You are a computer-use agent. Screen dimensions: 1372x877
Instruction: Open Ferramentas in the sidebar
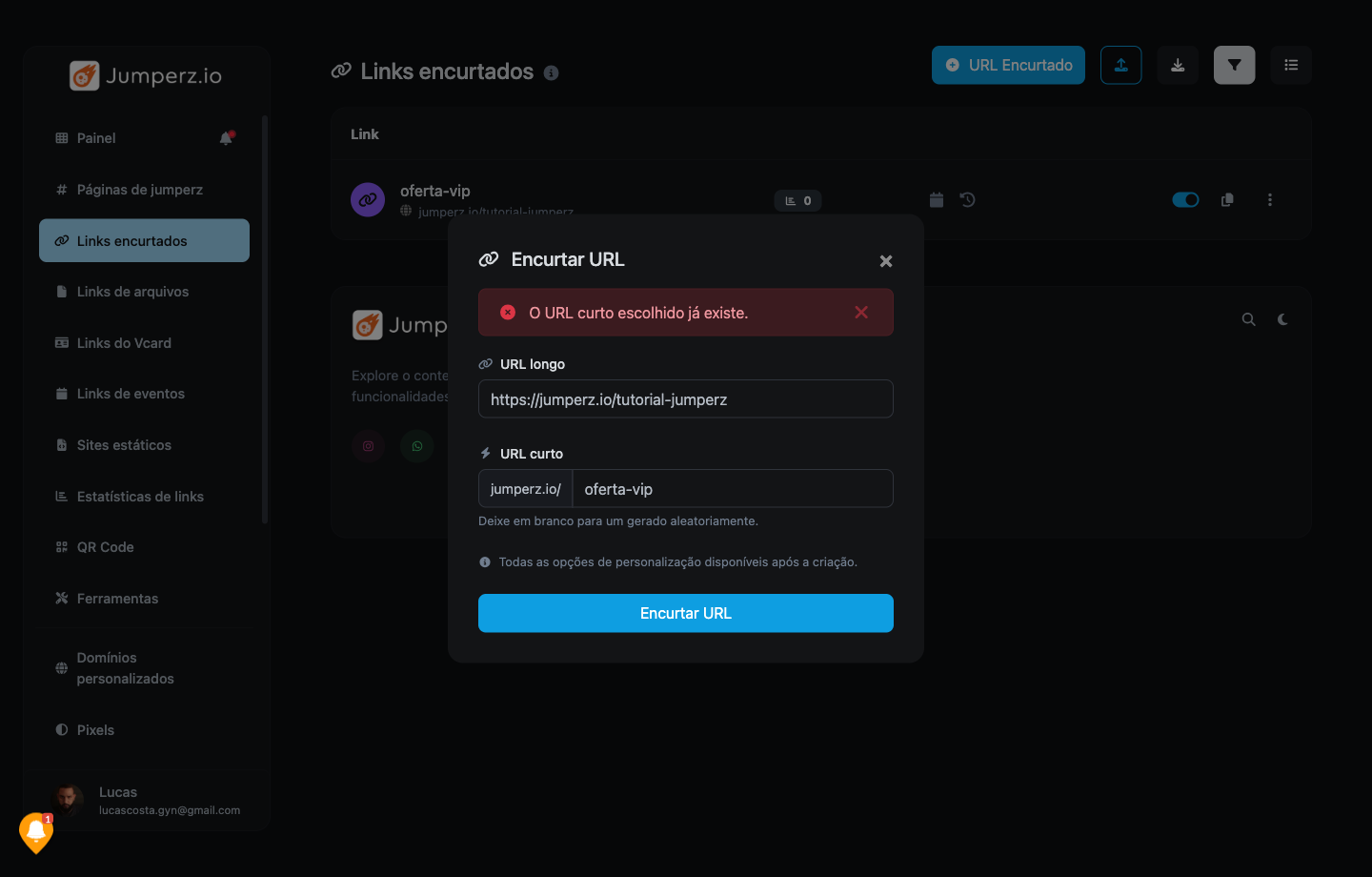tap(144, 599)
